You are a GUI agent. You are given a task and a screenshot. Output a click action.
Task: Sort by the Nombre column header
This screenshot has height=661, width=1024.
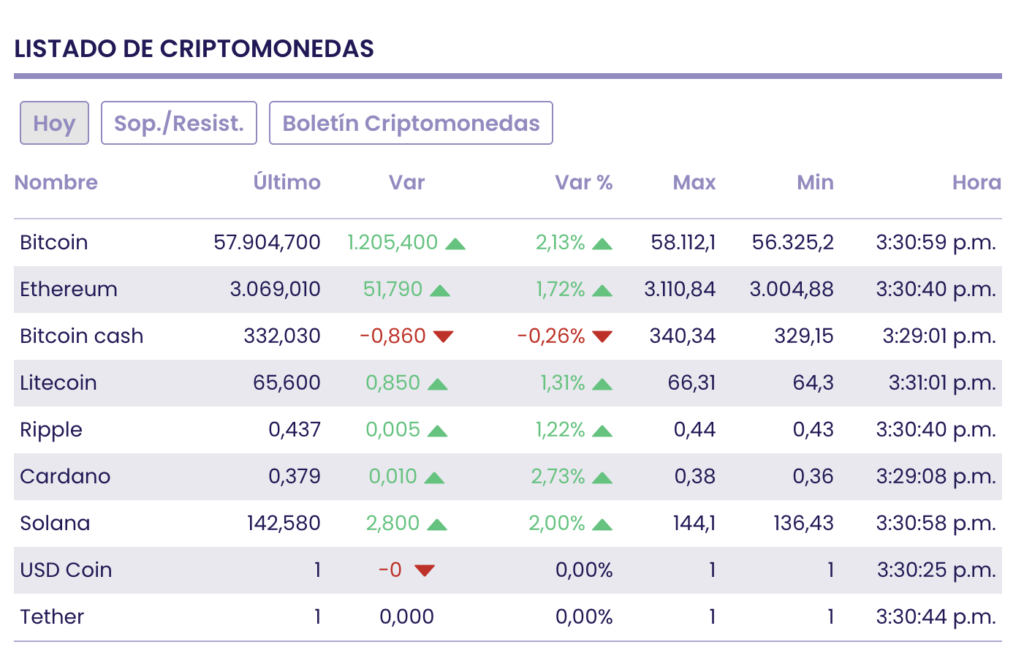pyautogui.click(x=56, y=182)
